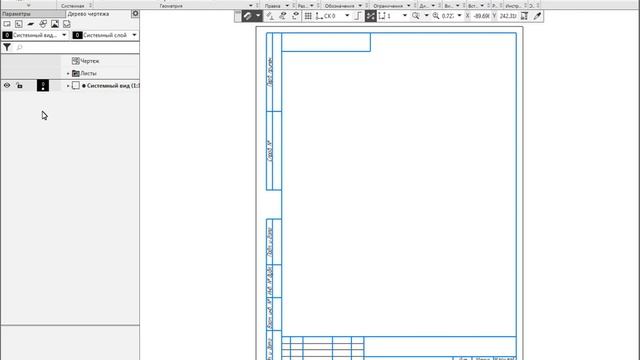Expand the Системный вид tree node
The width and height of the screenshot is (640, 360).
click(68, 86)
